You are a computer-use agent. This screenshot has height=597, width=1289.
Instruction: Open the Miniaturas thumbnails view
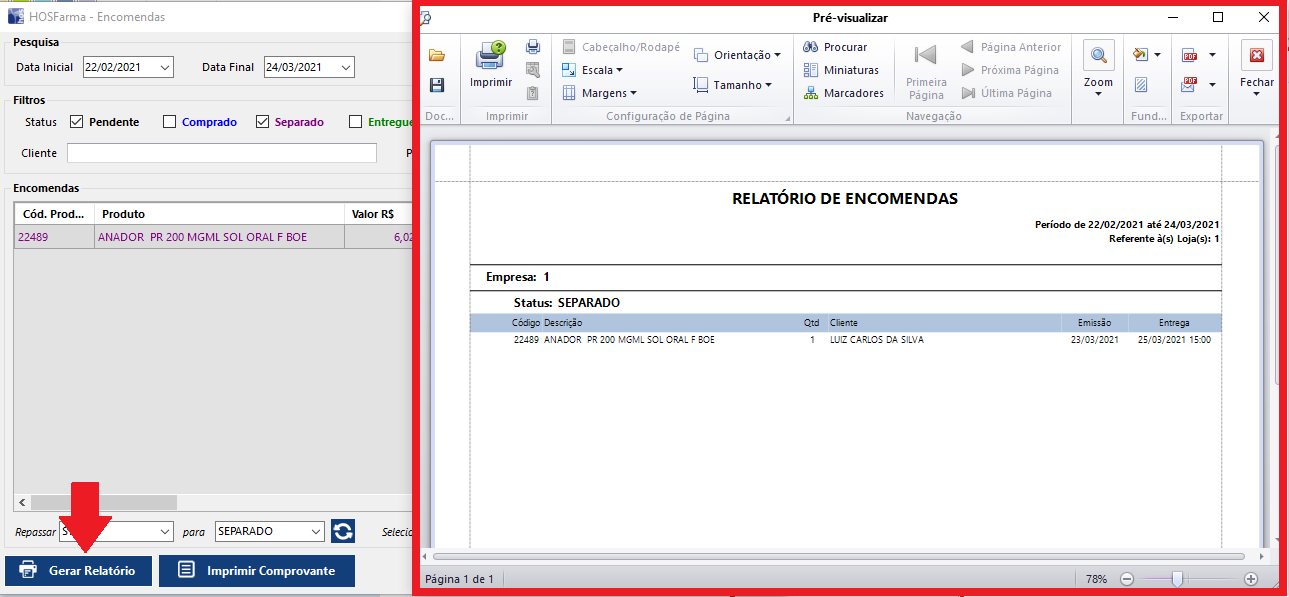[x=811, y=70]
